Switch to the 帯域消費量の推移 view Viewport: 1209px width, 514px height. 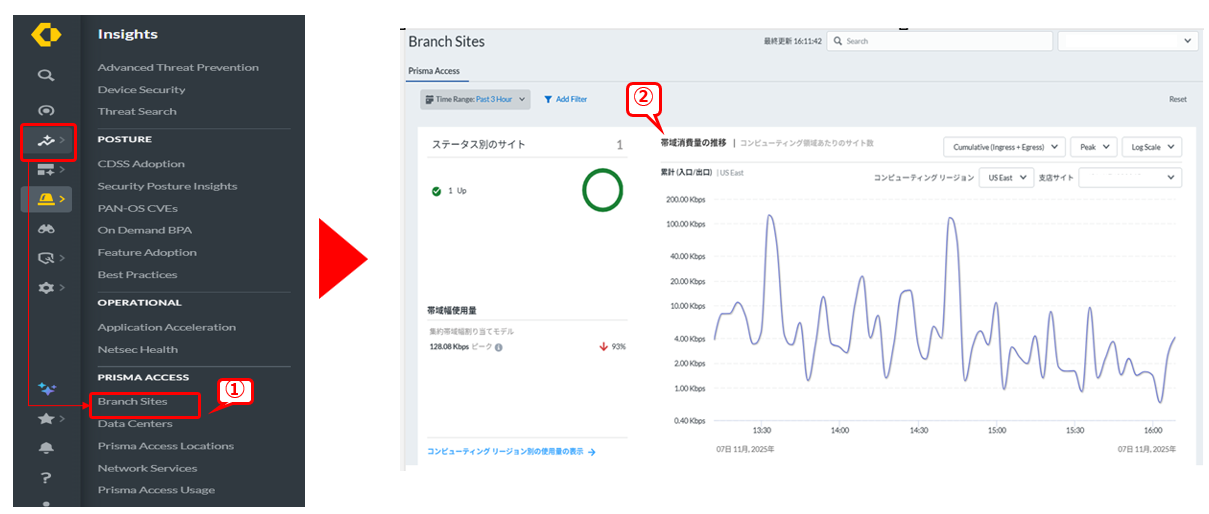(693, 143)
